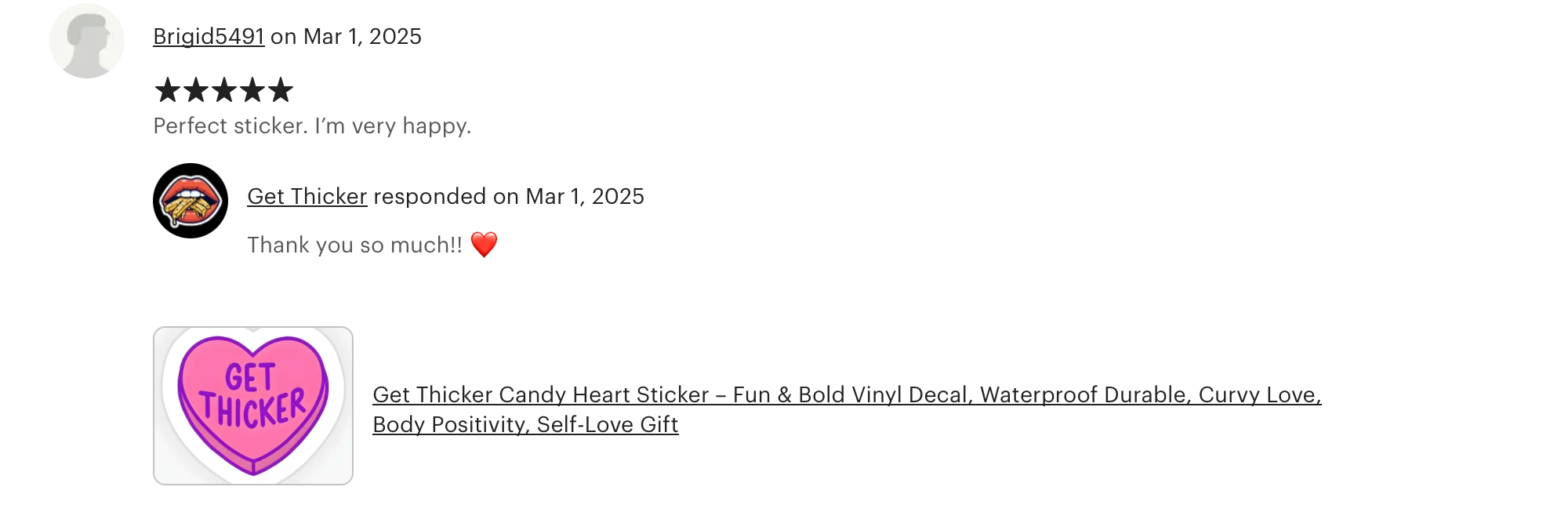Open the Get Thicker shop name link
The image size is (1568, 505).
coord(307,197)
